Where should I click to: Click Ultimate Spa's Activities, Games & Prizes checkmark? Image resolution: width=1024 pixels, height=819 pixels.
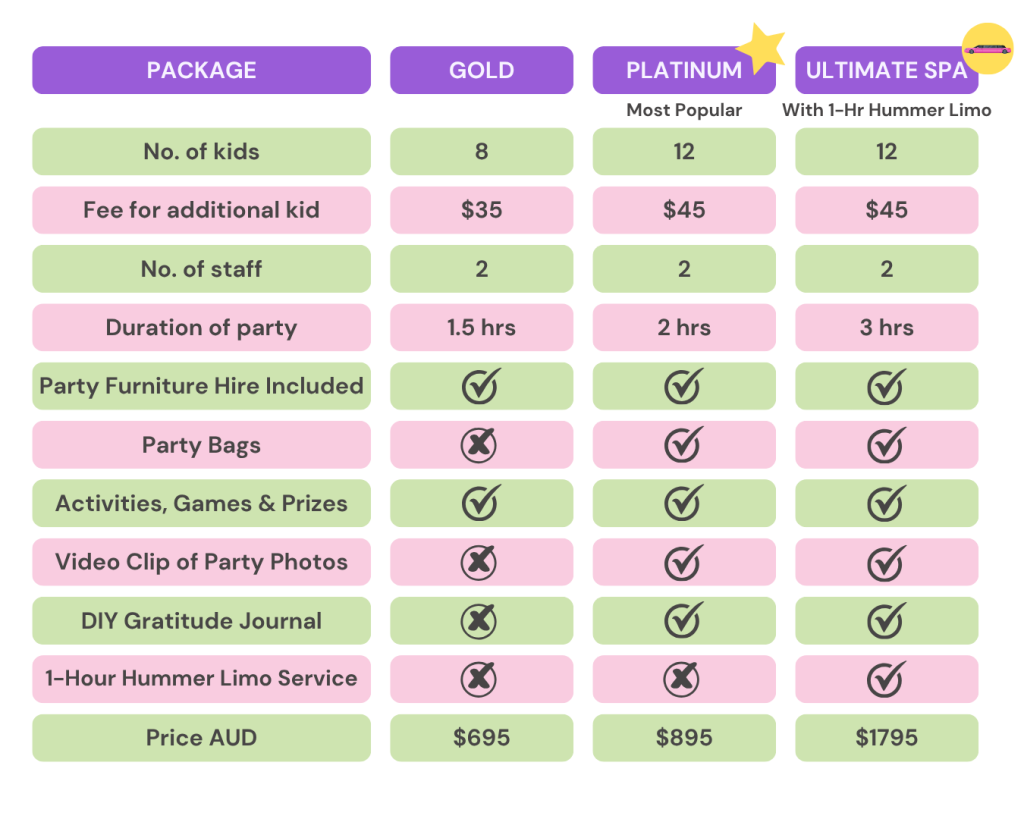pyautogui.click(x=886, y=503)
